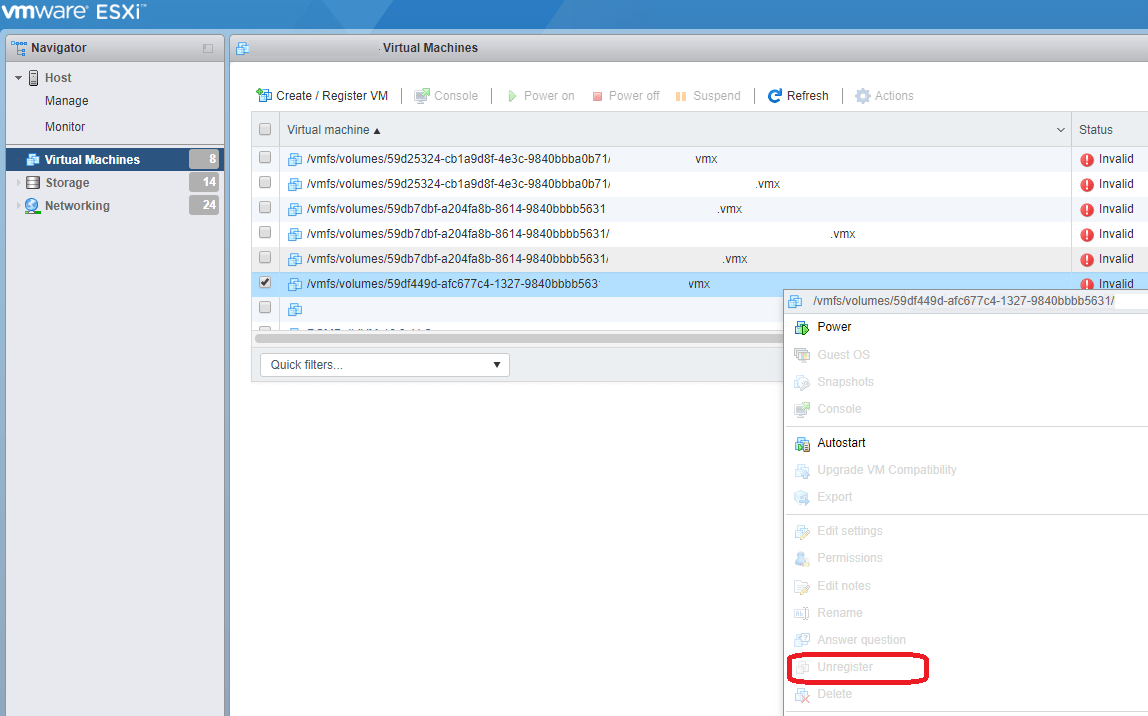Click the Create / Register VM icon

click(264, 95)
